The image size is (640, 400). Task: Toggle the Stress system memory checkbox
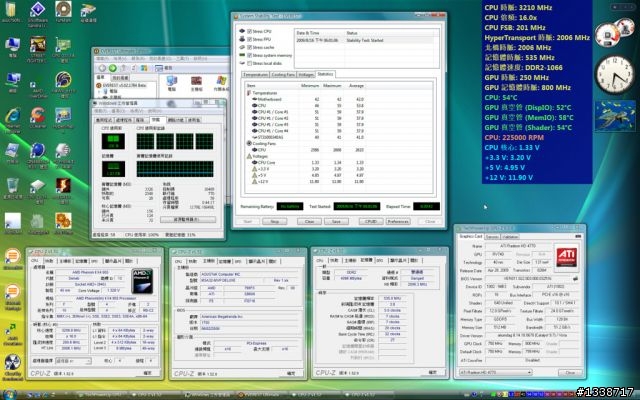[x=250, y=54]
